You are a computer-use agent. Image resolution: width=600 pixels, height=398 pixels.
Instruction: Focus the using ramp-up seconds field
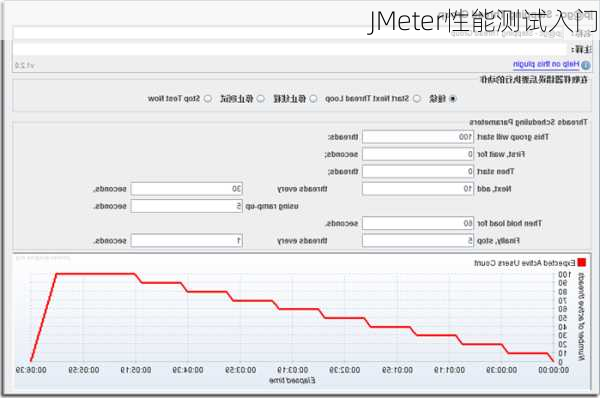[186, 206]
